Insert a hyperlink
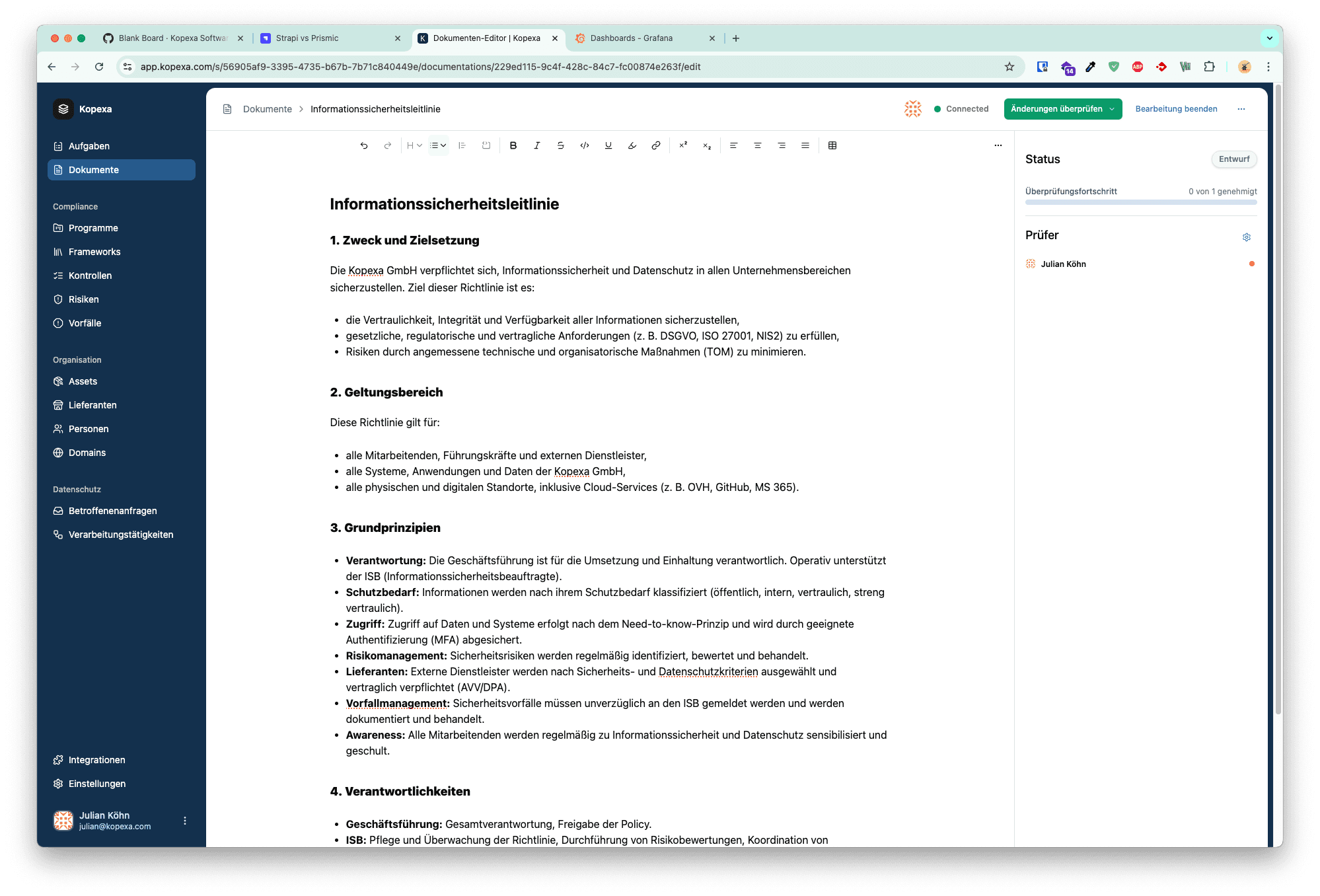 (x=656, y=145)
